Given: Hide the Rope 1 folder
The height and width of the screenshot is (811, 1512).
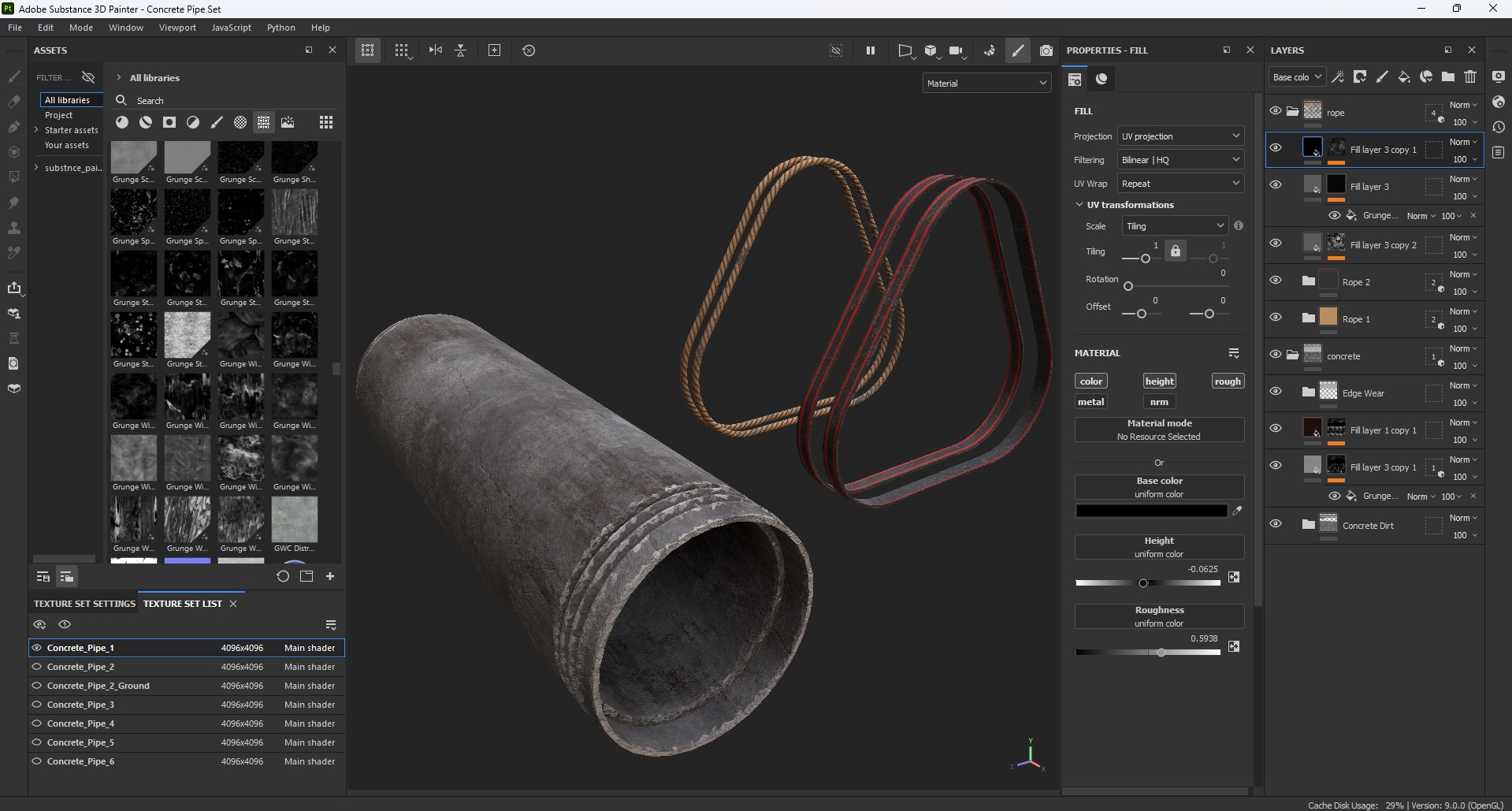Looking at the screenshot, I should (x=1276, y=317).
